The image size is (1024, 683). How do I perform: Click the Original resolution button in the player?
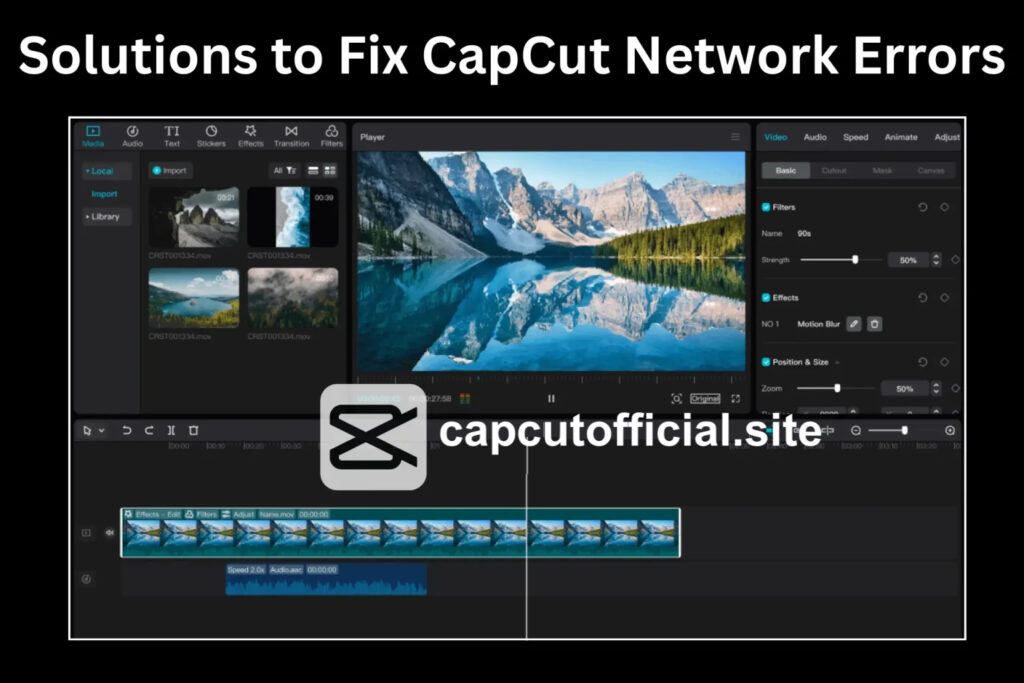[704, 398]
